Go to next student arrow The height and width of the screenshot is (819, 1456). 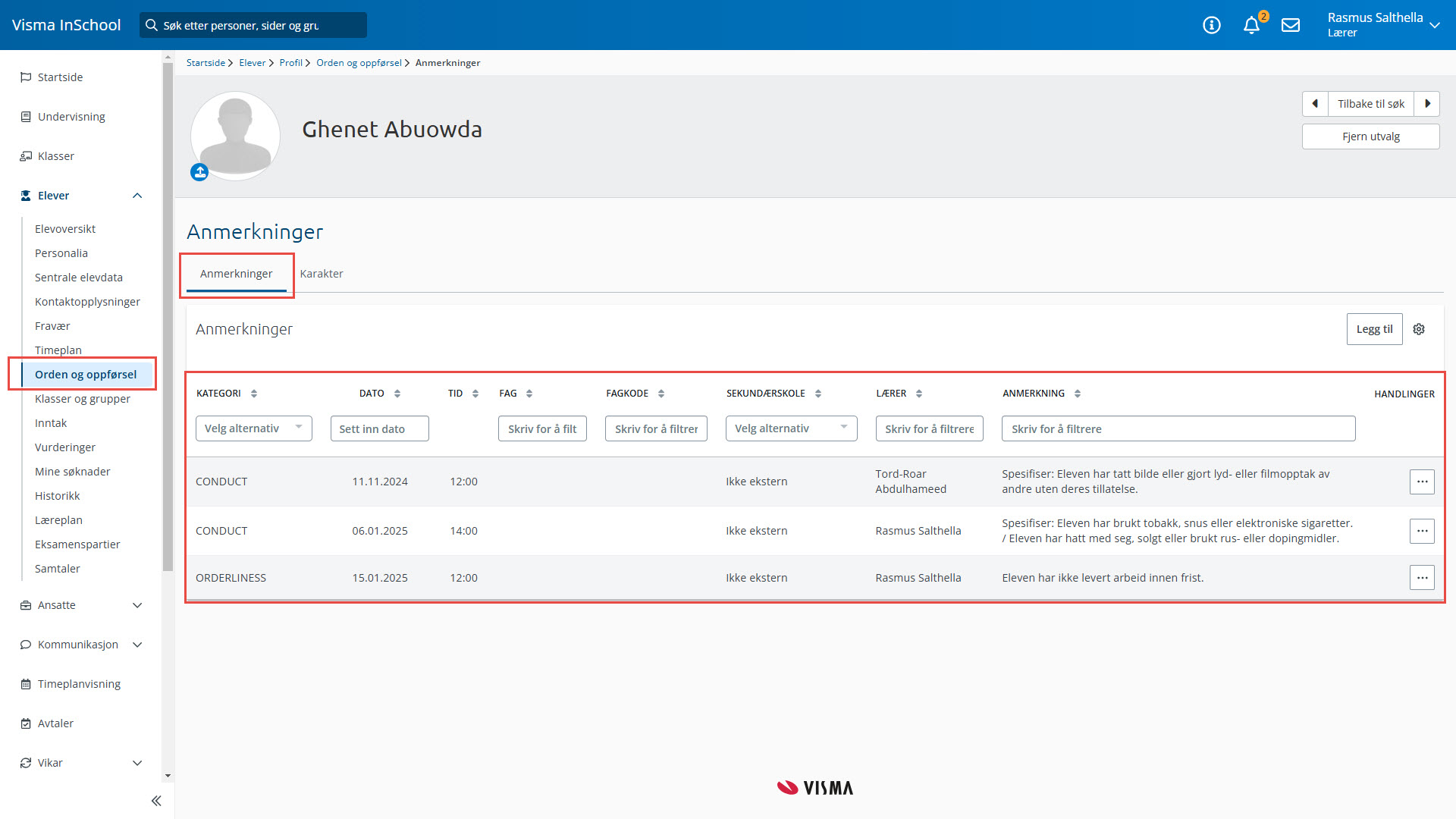point(1427,104)
